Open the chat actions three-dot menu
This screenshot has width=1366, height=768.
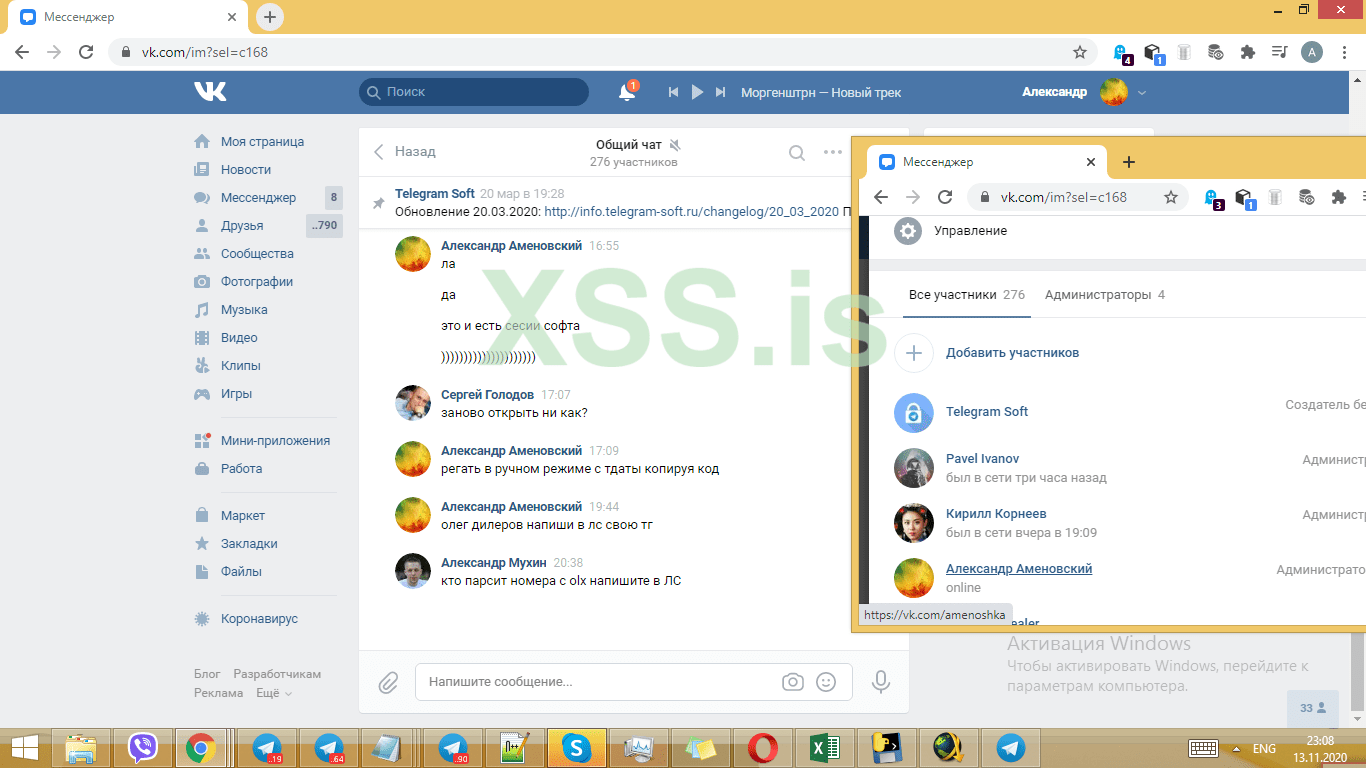click(833, 152)
